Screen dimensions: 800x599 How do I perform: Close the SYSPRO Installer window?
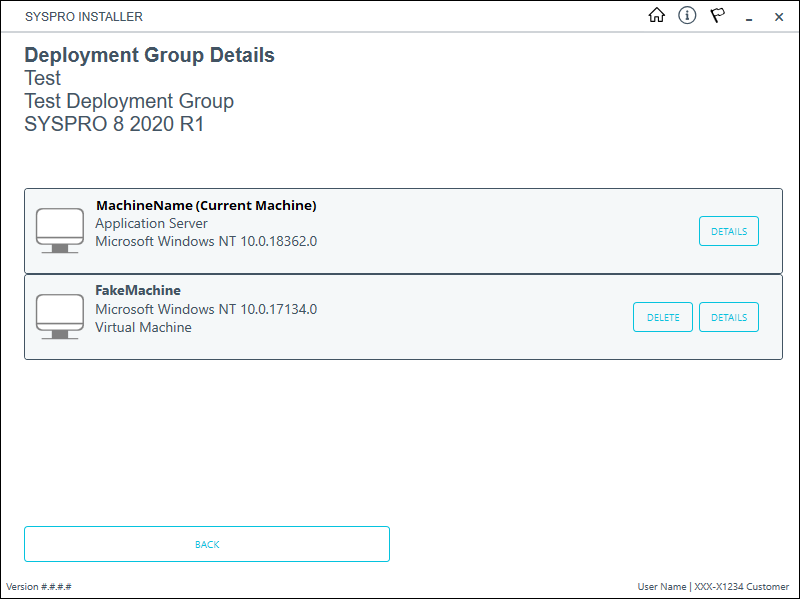tap(779, 17)
